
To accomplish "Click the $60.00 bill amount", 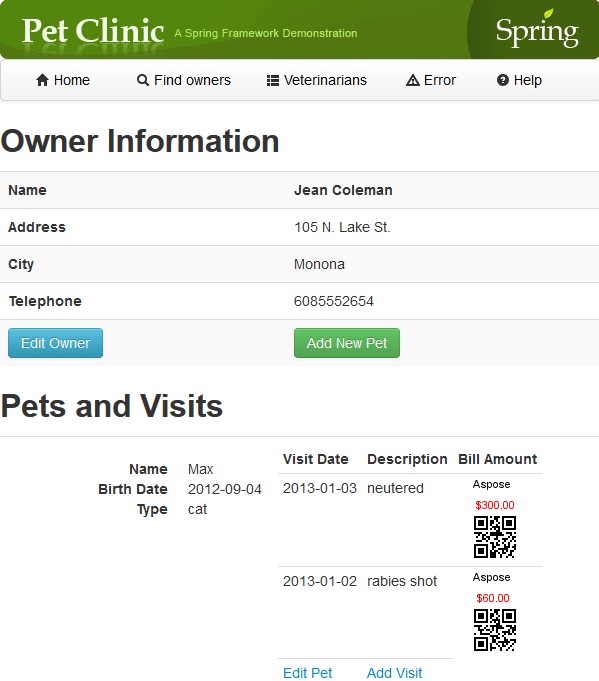I will coord(493,598).
